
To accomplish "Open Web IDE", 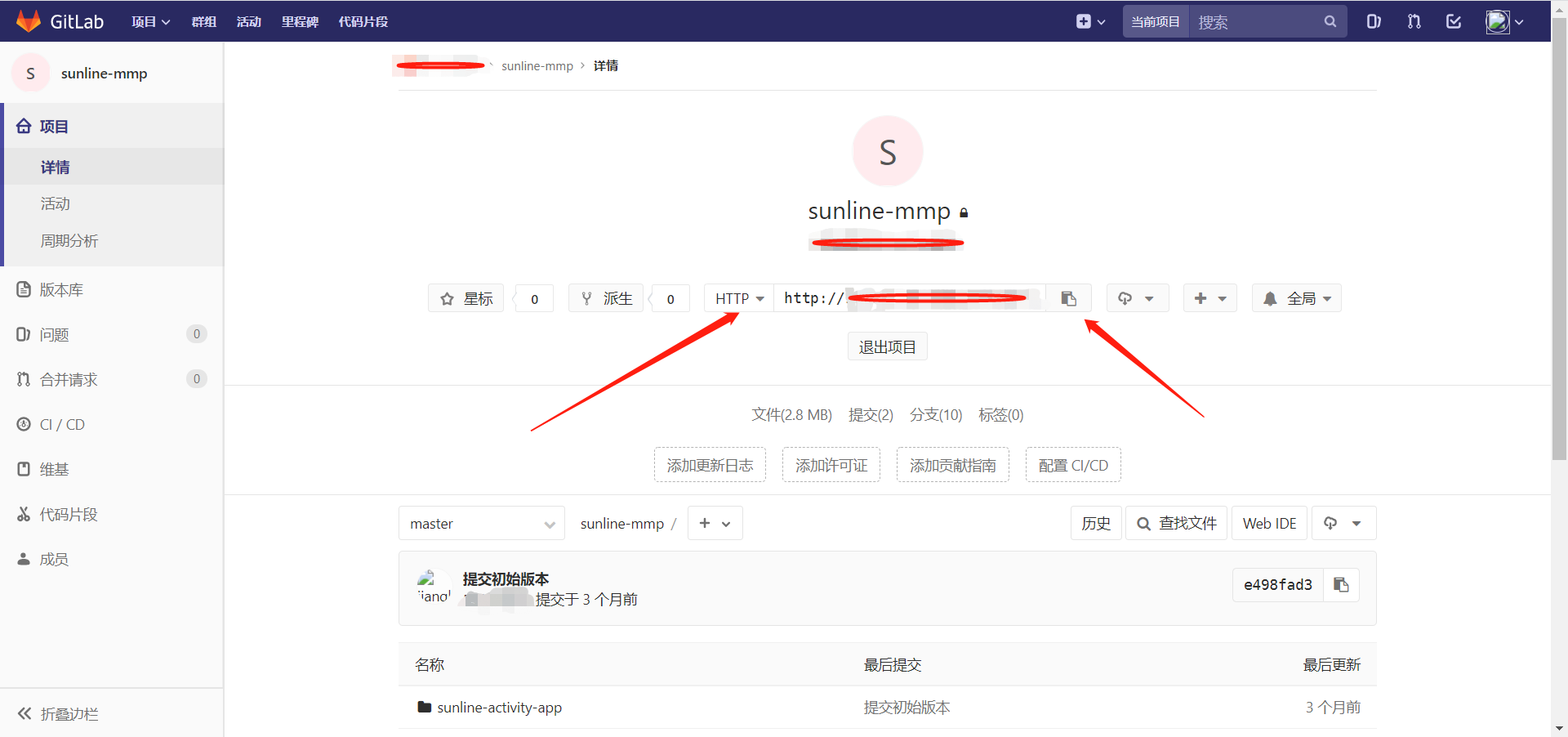I will [1270, 524].
